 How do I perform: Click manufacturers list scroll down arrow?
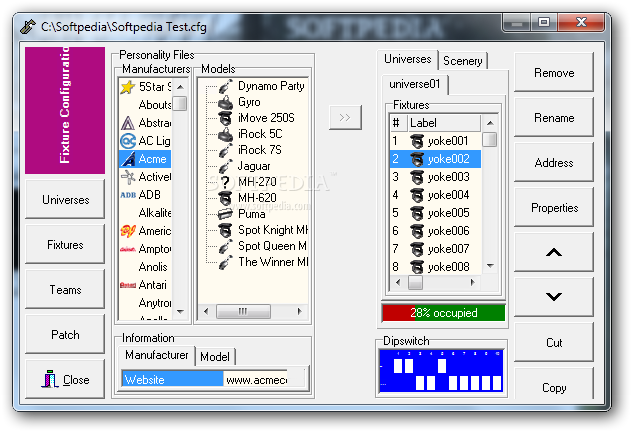tap(180, 312)
